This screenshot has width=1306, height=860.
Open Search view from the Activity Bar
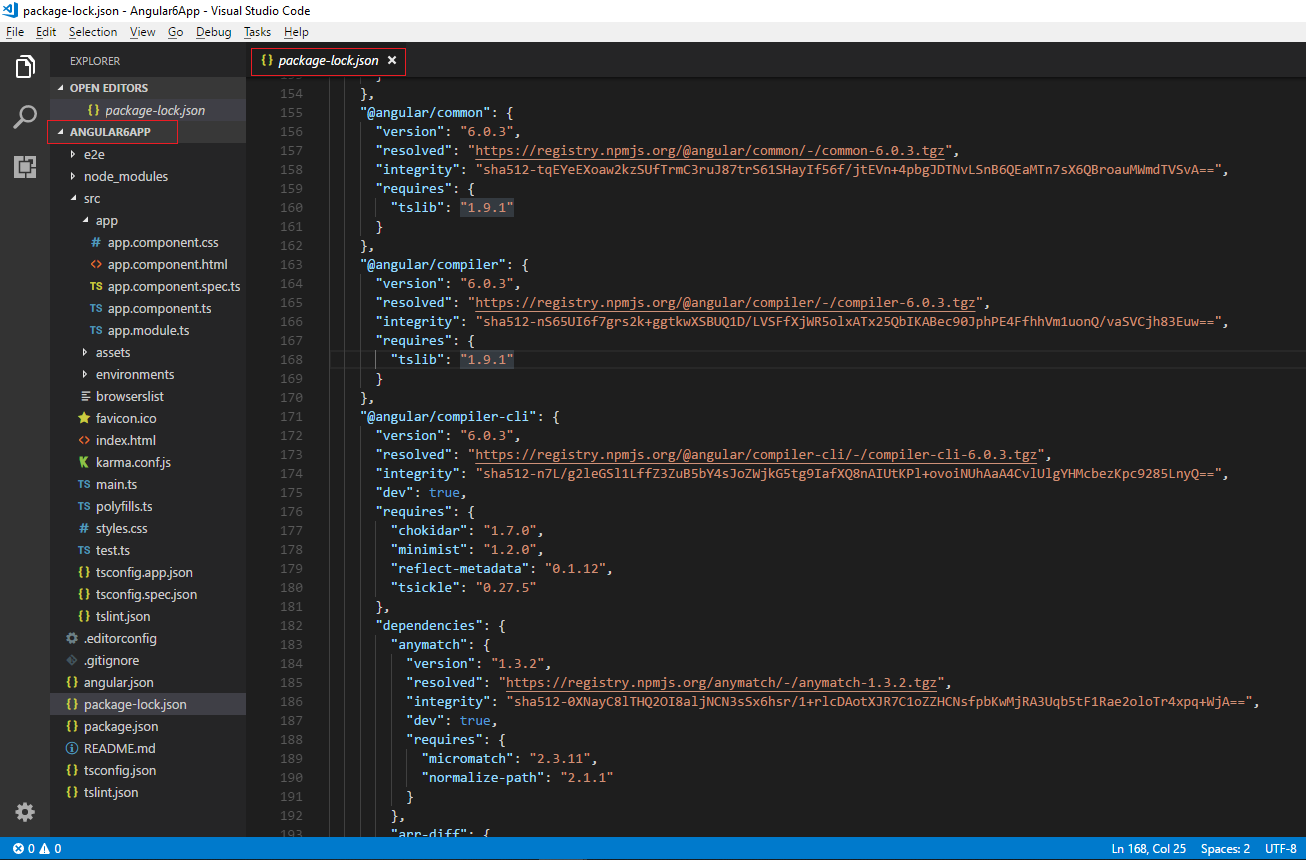[x=24, y=117]
